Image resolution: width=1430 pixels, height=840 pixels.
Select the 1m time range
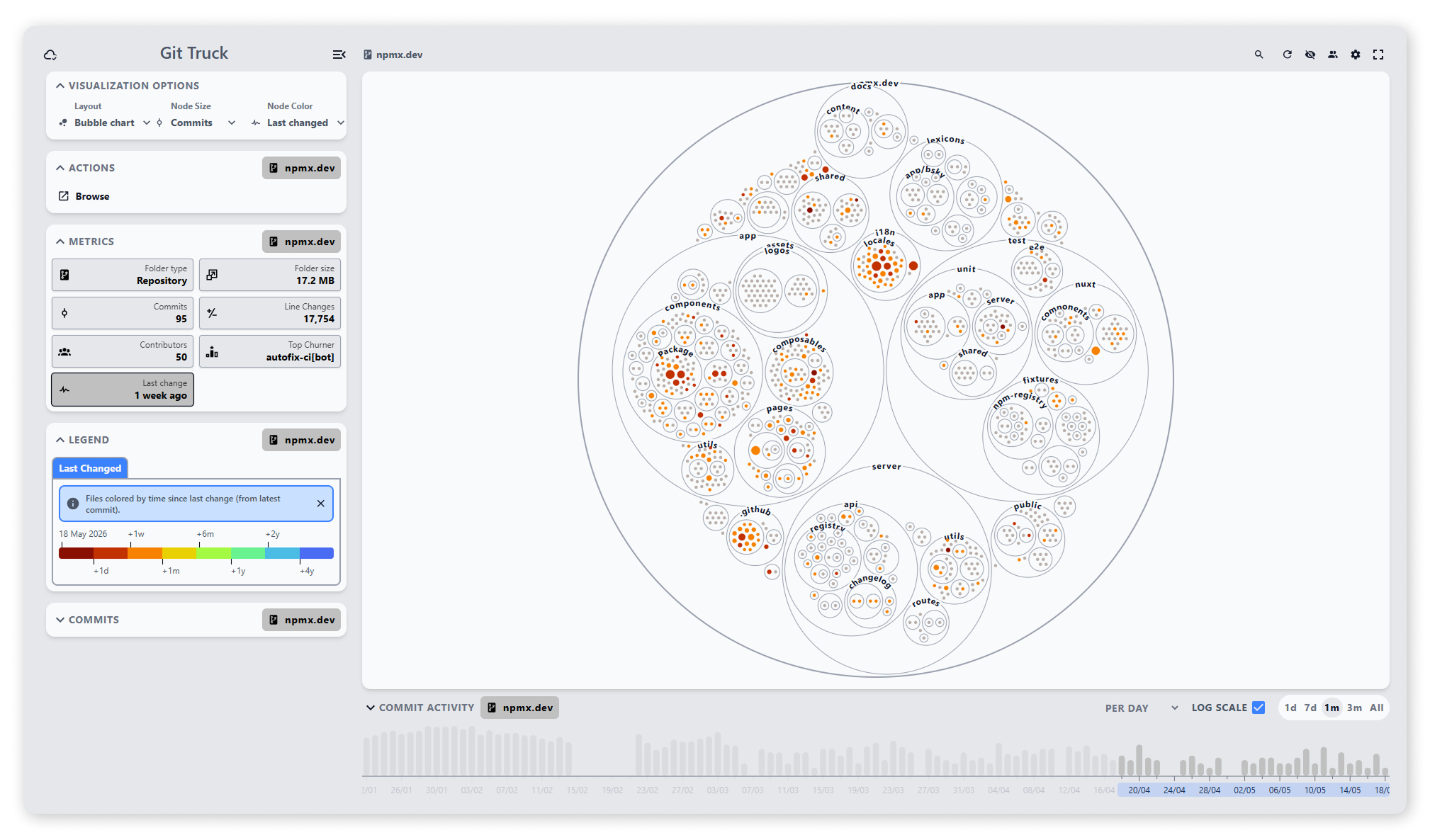point(1332,708)
